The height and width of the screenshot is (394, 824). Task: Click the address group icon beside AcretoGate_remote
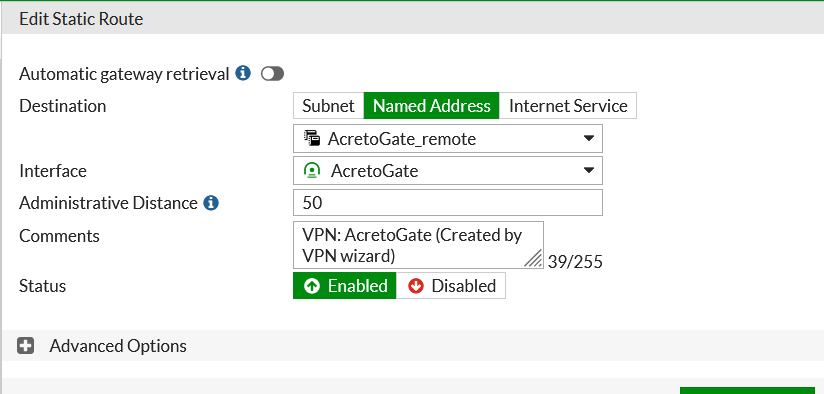[x=312, y=139]
